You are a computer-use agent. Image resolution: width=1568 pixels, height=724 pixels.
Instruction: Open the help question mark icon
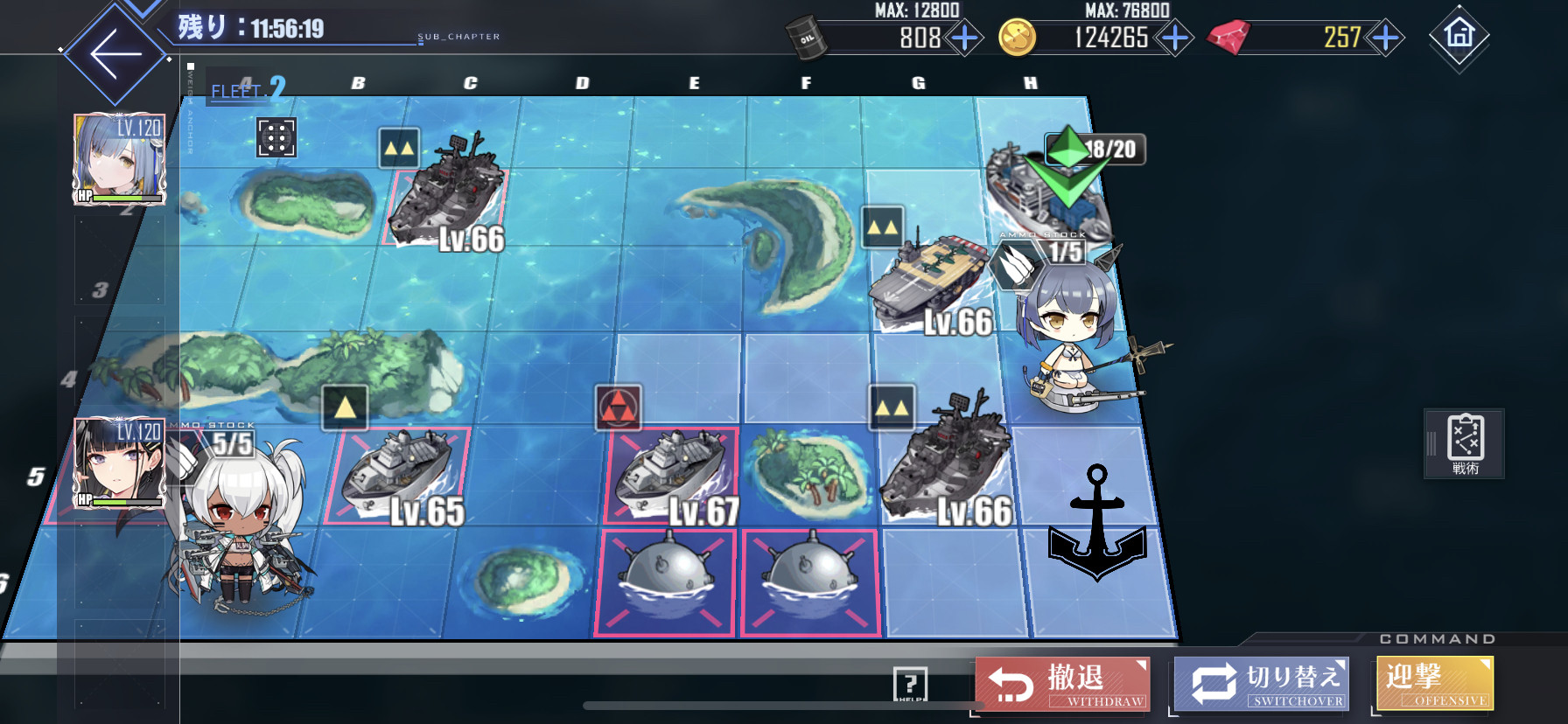coord(910,684)
